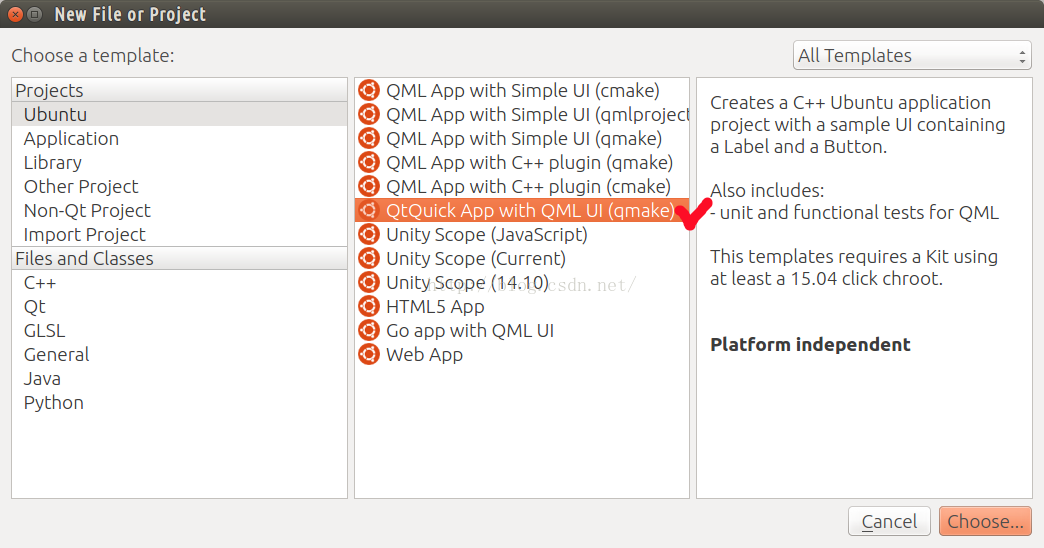Select Qt under Files and Classes
This screenshot has height=548, width=1044.
click(180, 306)
